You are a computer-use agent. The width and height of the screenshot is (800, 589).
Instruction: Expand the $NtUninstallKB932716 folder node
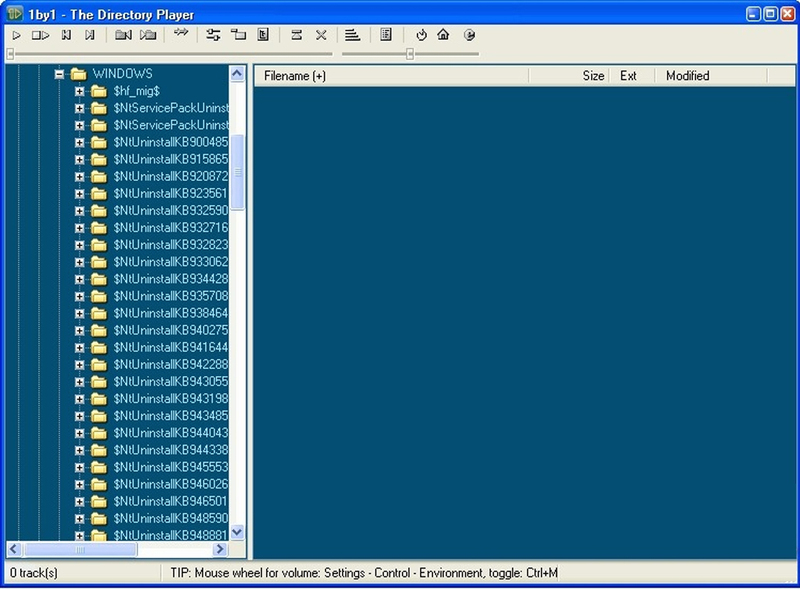tap(80, 228)
